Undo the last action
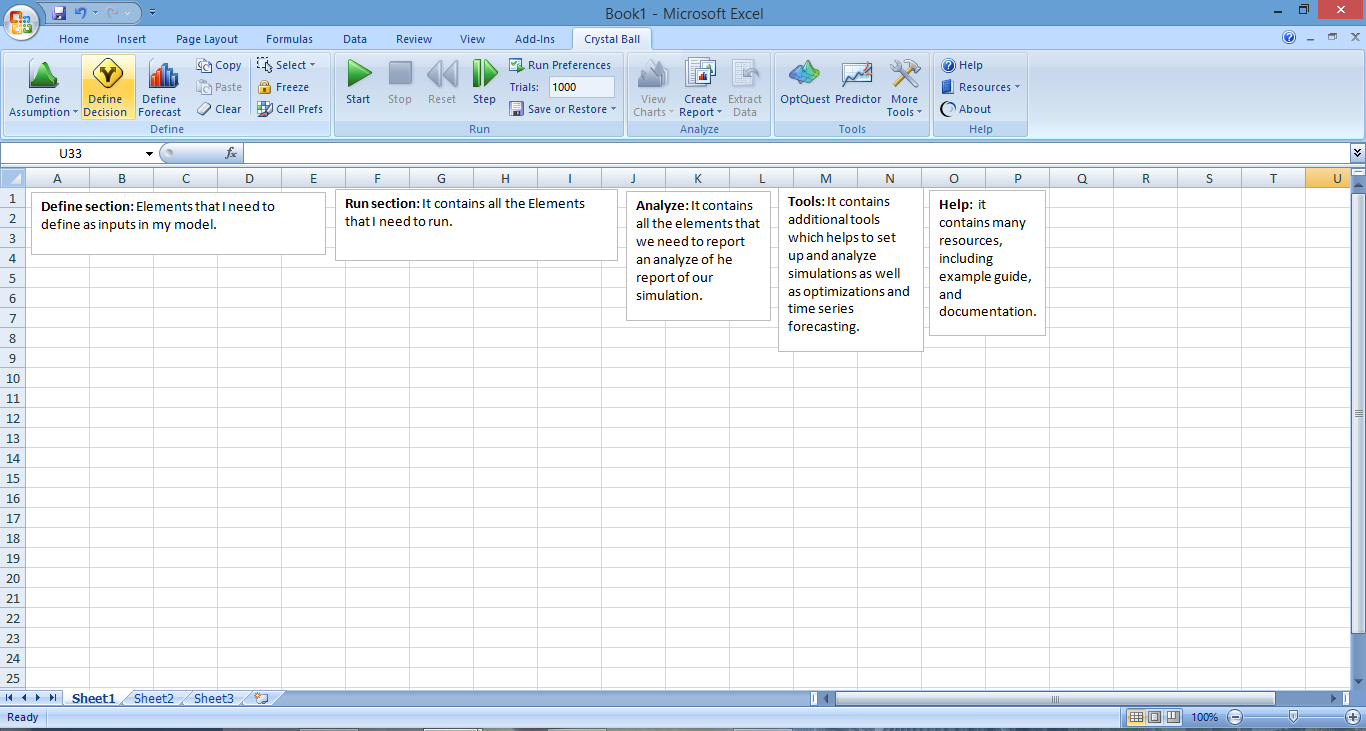The height and width of the screenshot is (731, 1366). pyautogui.click(x=81, y=13)
